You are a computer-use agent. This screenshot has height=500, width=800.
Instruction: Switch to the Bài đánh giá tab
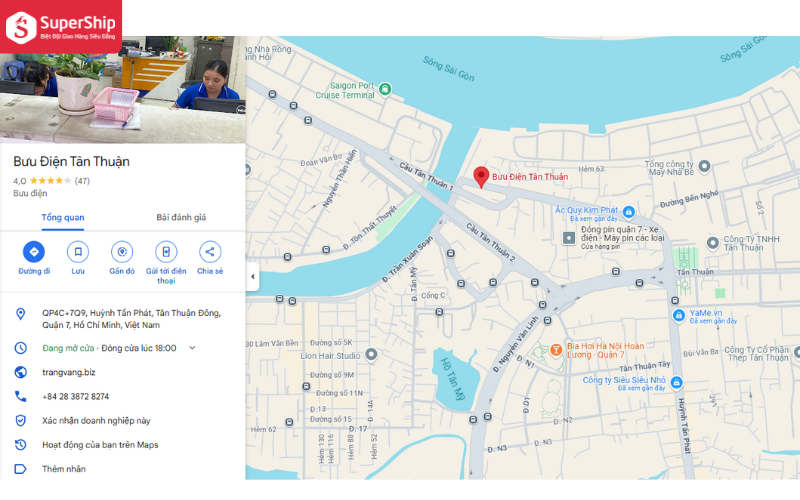pos(181,217)
